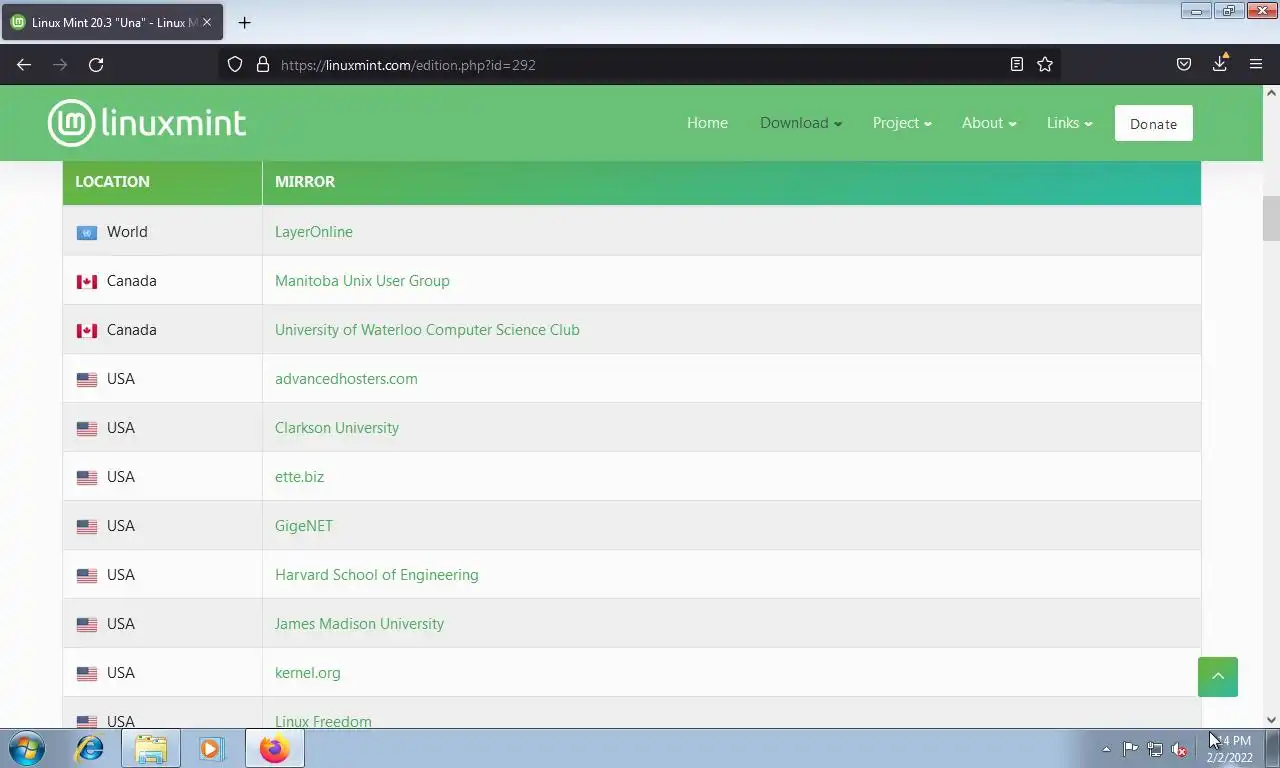Click the padlock site security icon

point(263,64)
